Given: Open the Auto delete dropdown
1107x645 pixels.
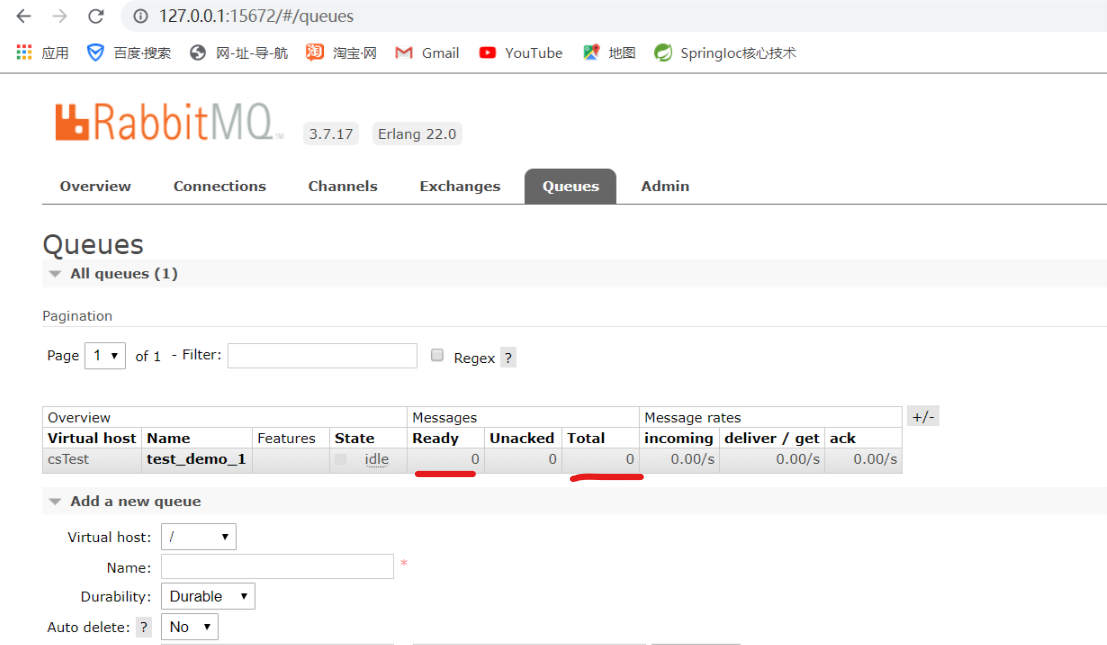Looking at the screenshot, I should (x=189, y=627).
